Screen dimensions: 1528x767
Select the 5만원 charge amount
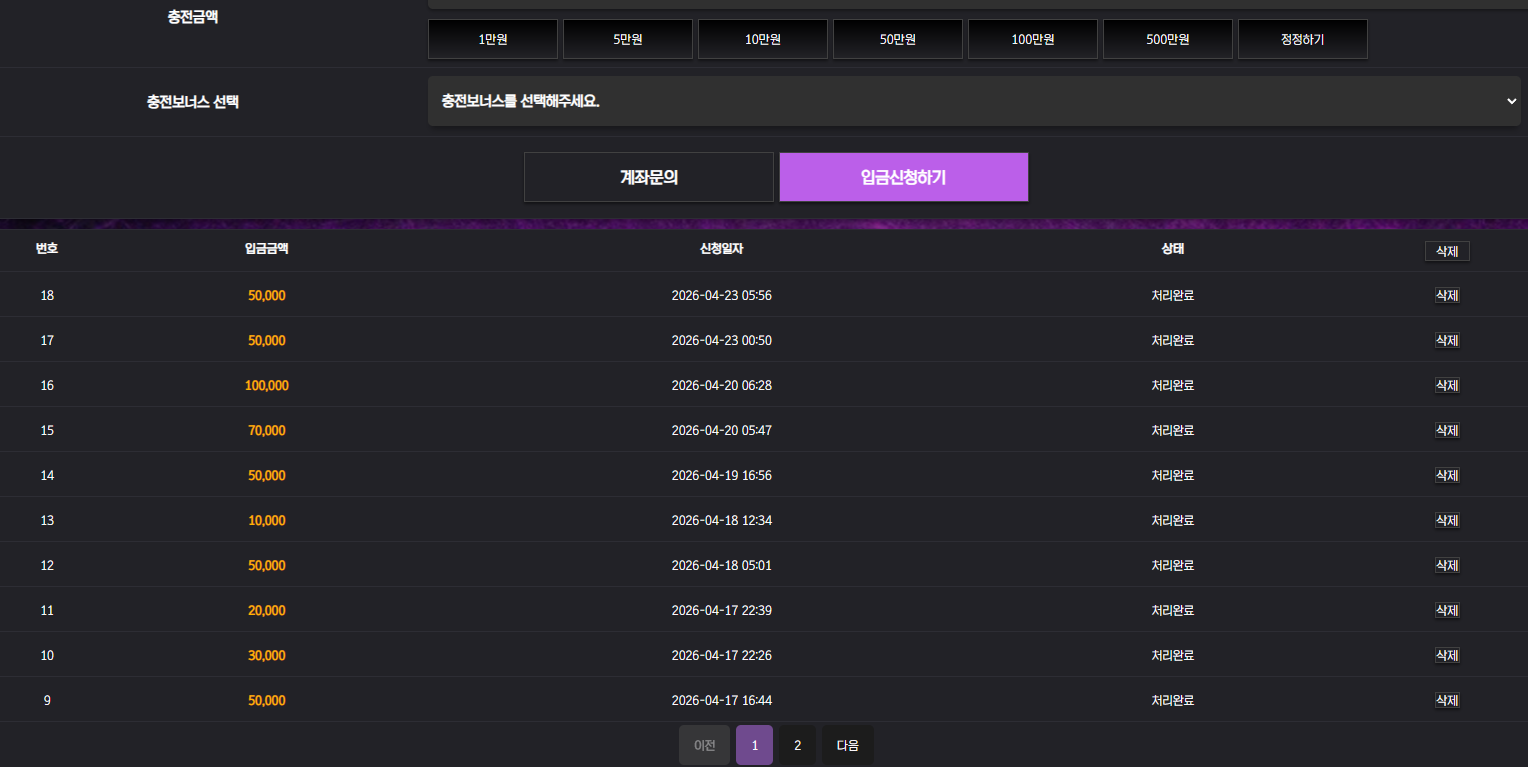tap(627, 39)
